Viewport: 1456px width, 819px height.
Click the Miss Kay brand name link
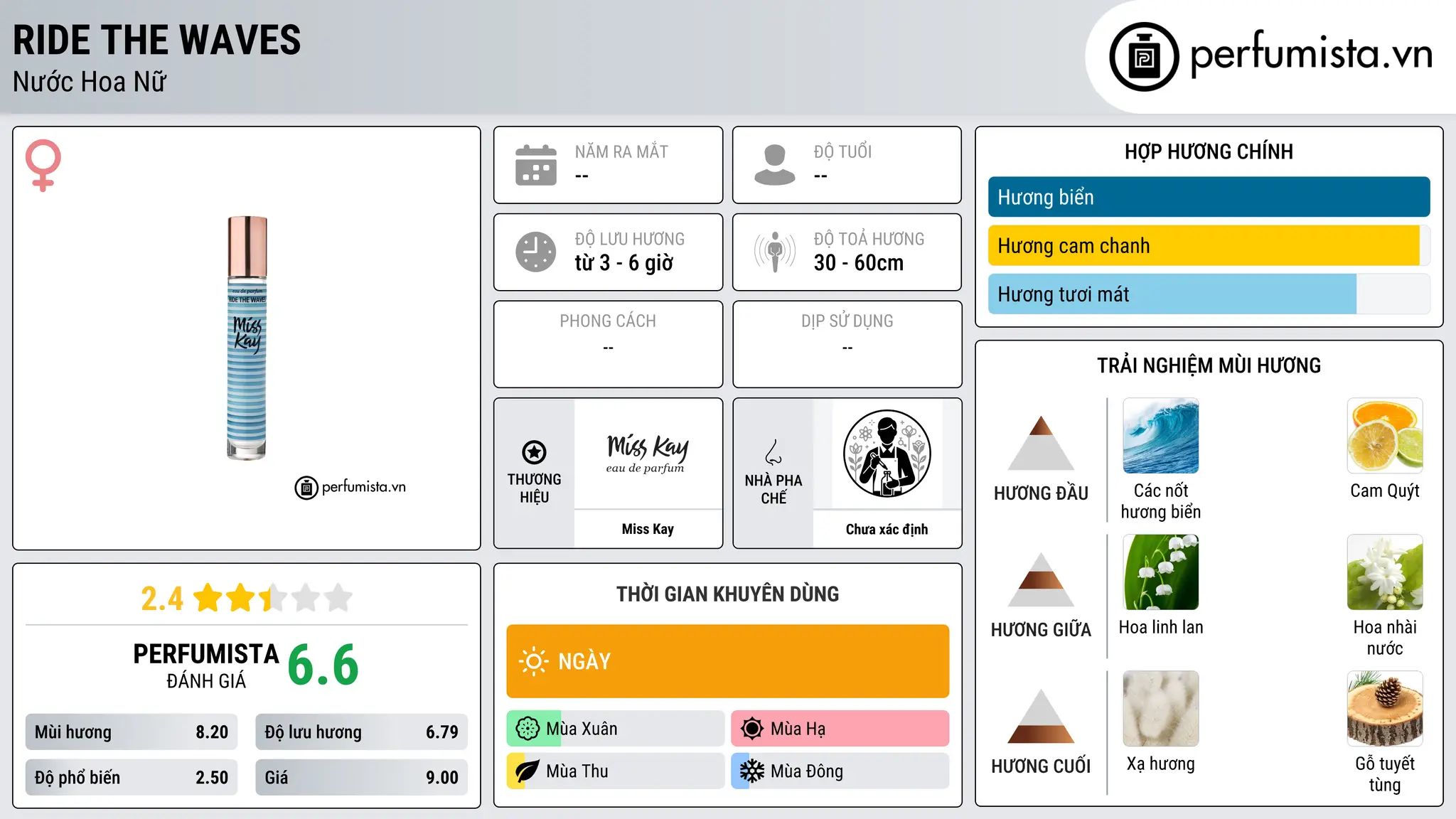click(x=648, y=529)
